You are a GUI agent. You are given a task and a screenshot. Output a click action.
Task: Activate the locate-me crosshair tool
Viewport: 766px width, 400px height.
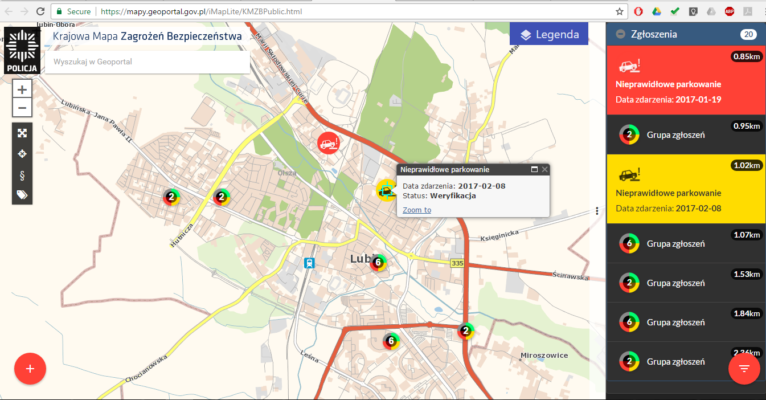(x=22, y=154)
